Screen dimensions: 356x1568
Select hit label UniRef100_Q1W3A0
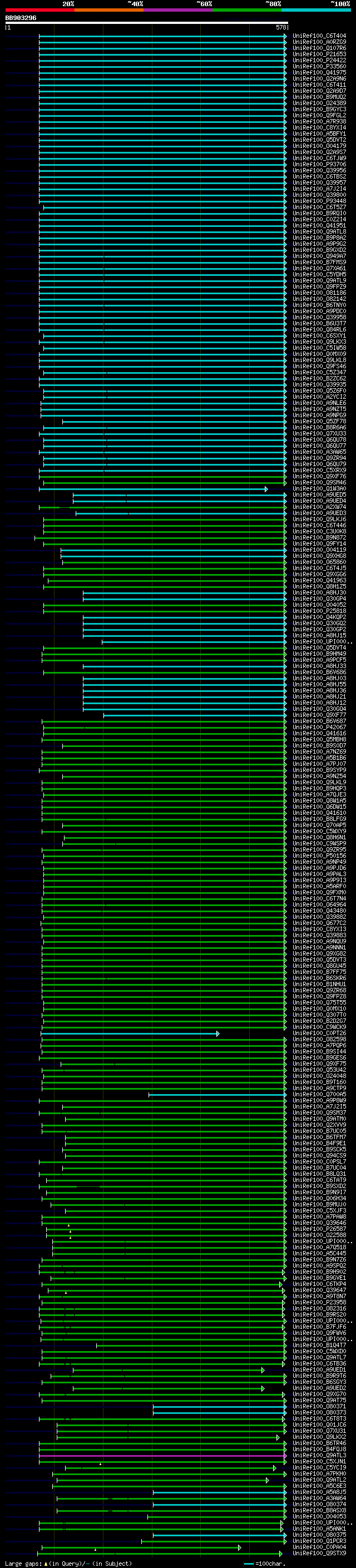319,489
